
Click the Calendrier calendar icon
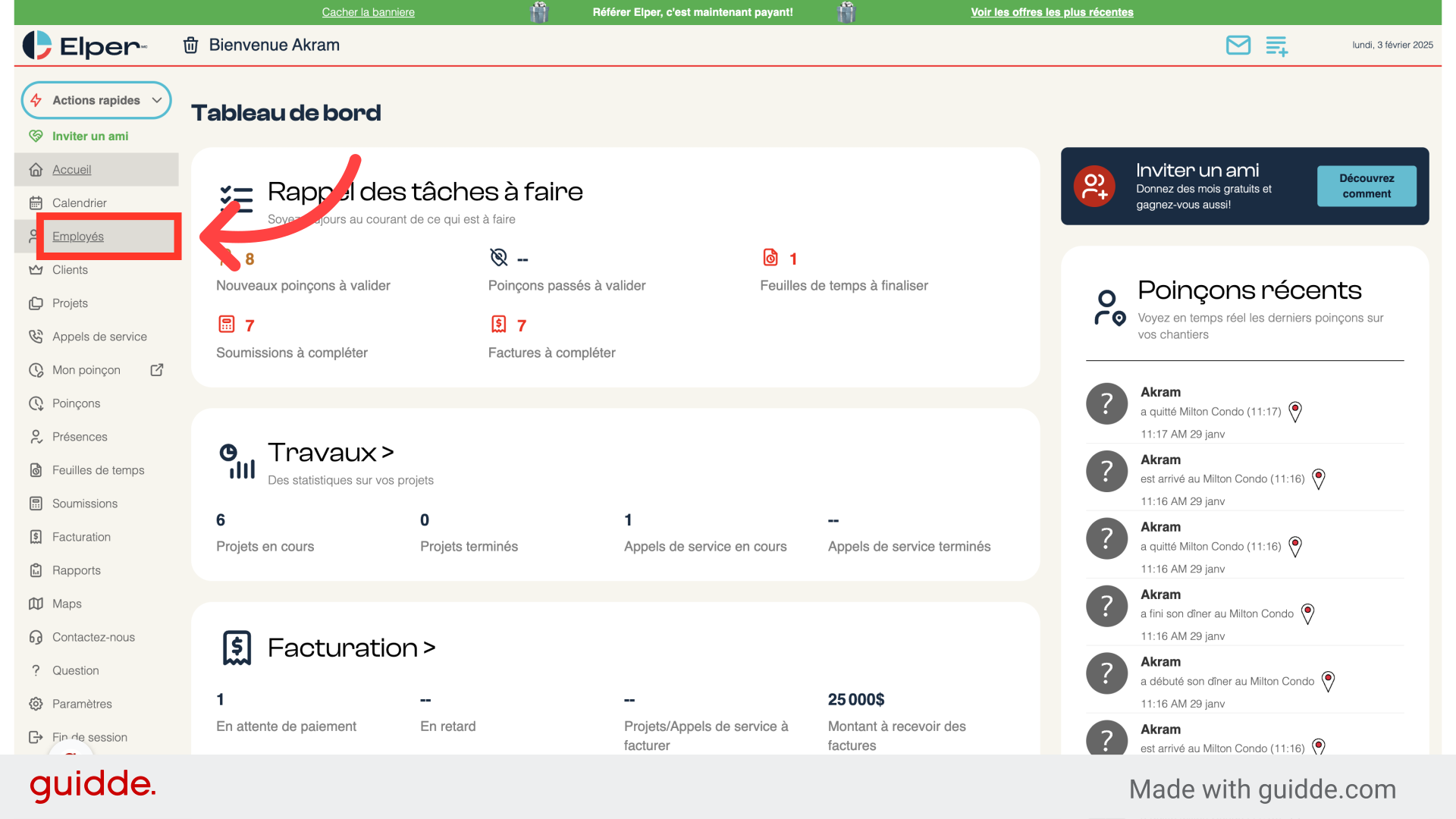(36, 203)
